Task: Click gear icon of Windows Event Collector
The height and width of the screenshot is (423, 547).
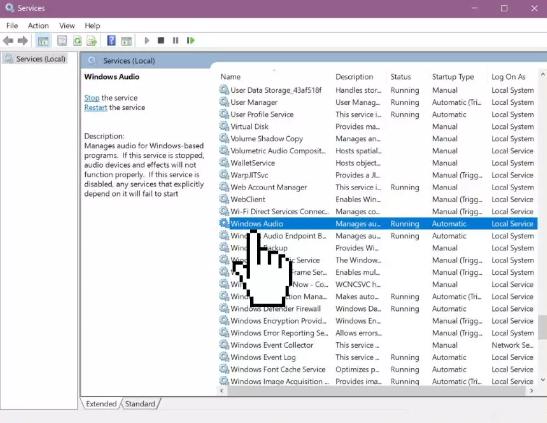Action: pos(224,345)
